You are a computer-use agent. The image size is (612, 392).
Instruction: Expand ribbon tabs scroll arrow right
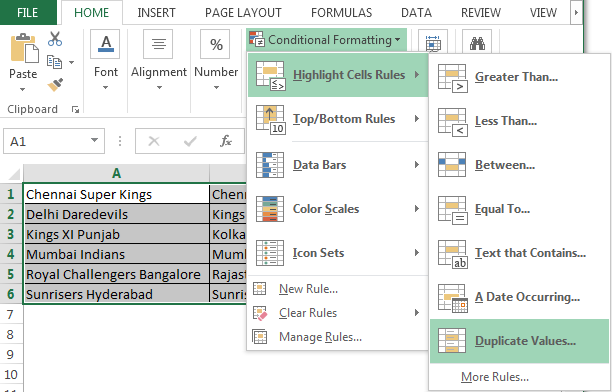(x=576, y=12)
